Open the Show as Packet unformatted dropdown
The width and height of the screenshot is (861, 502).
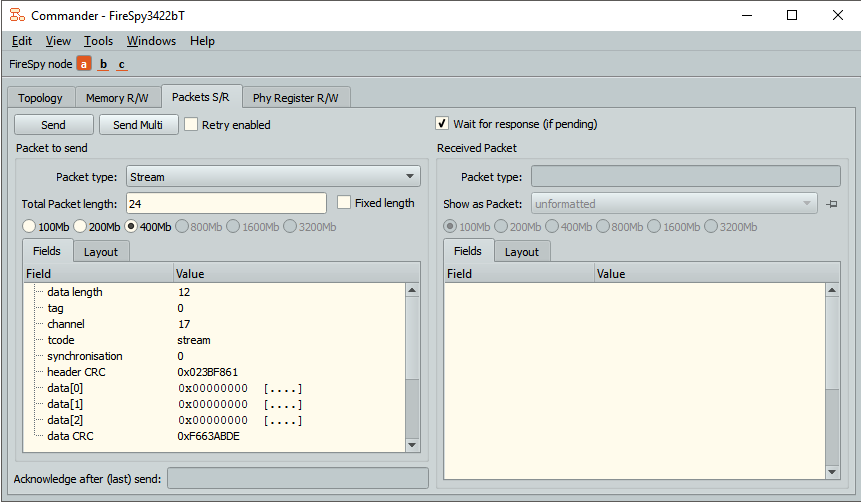pyautogui.click(x=674, y=204)
